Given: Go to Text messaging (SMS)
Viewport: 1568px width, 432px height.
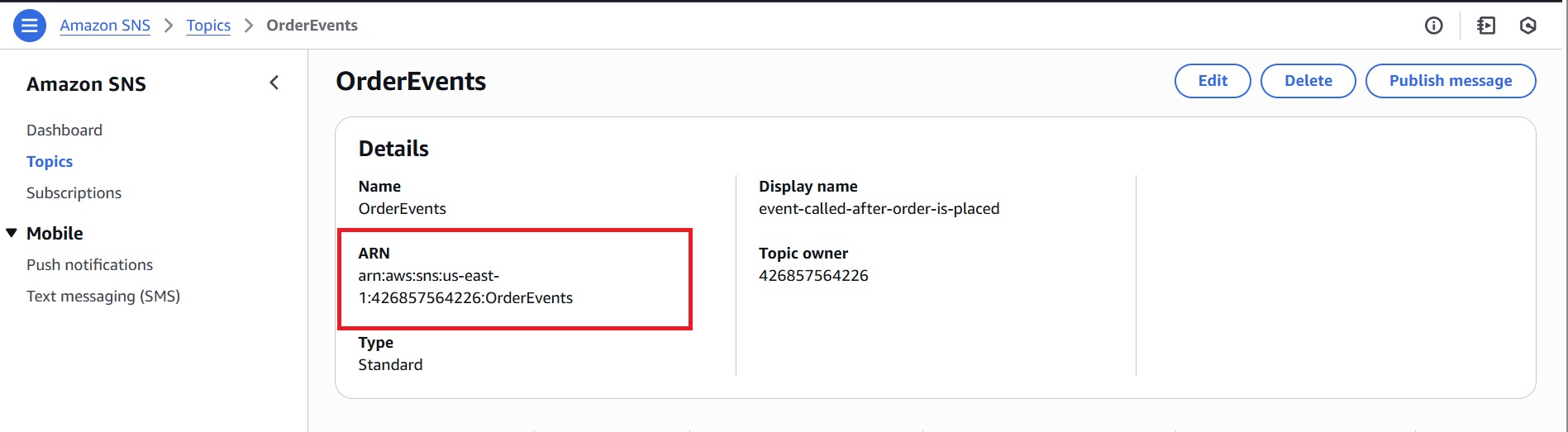Looking at the screenshot, I should pos(103,297).
